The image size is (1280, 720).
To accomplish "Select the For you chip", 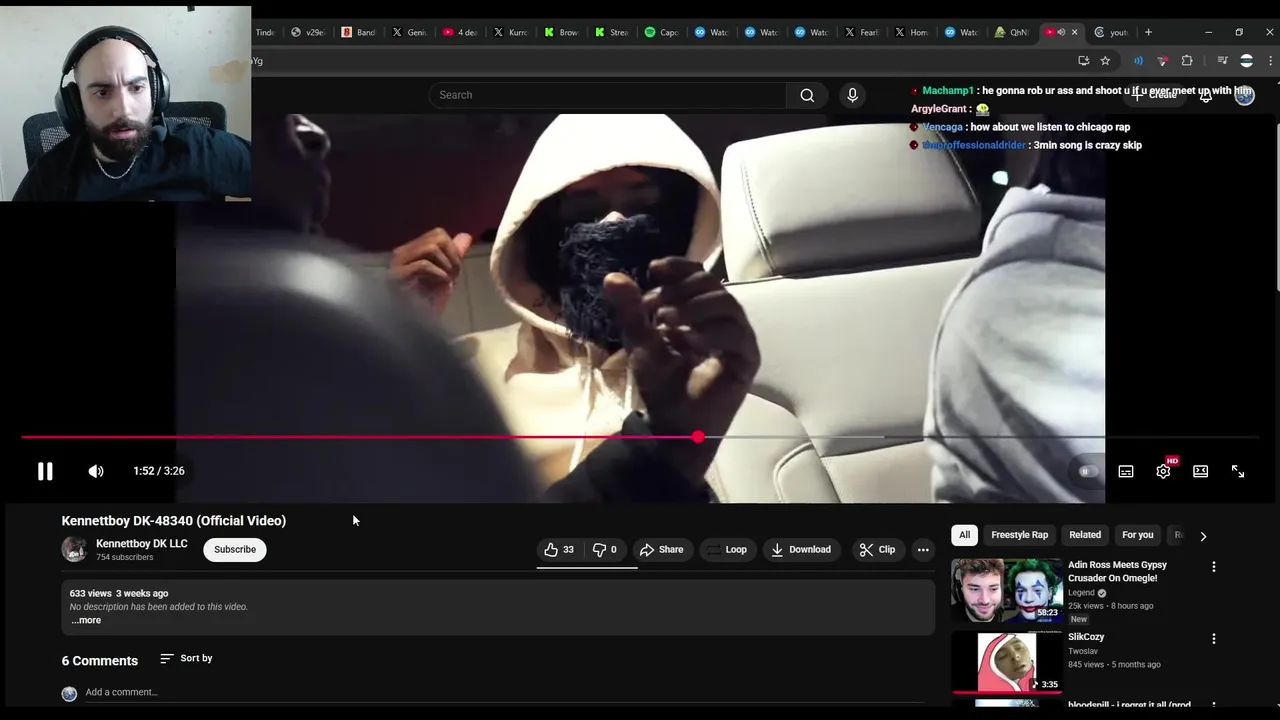I will point(1137,535).
